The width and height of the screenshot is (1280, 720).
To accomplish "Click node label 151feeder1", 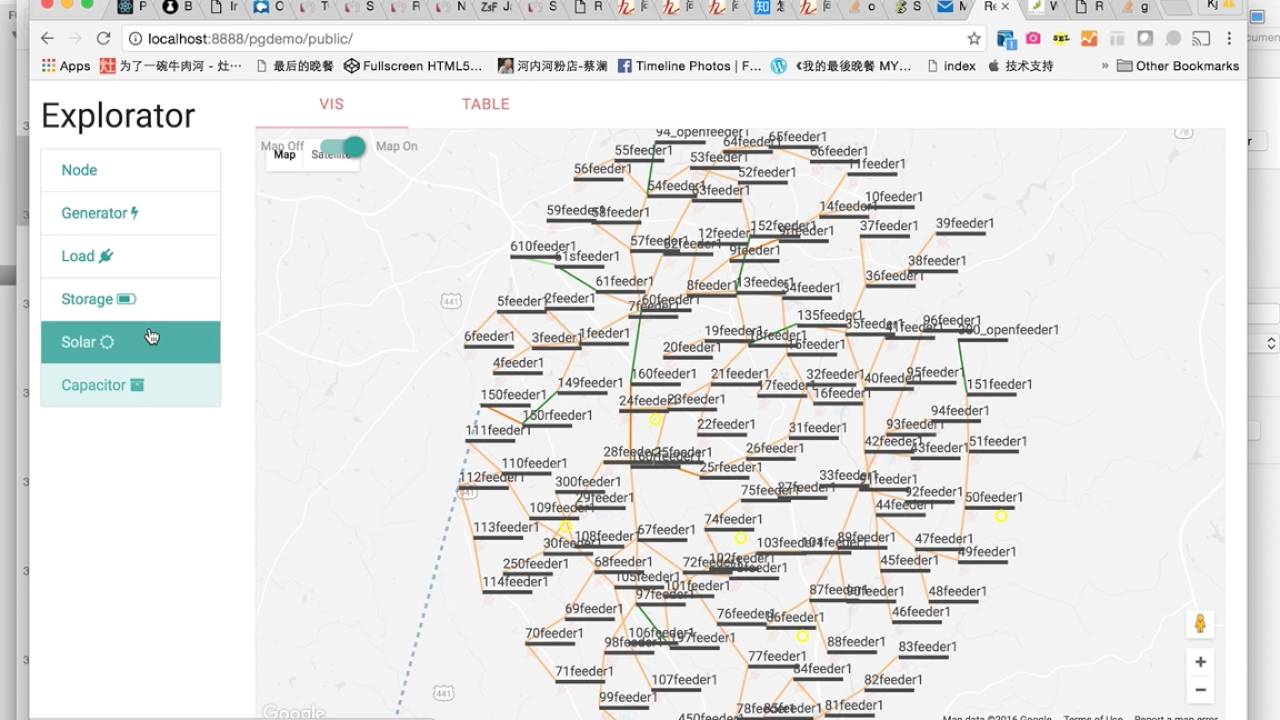I will tap(999, 385).
